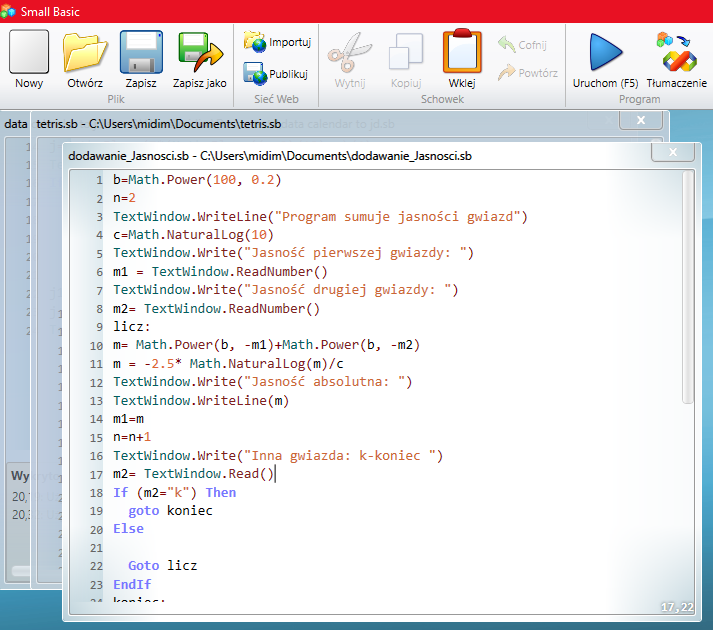Click goto koniec on line 19

[171, 511]
